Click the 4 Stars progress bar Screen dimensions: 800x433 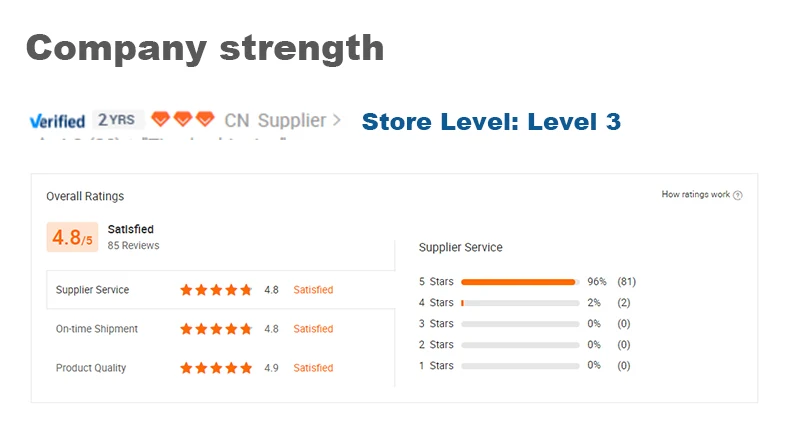coord(520,303)
